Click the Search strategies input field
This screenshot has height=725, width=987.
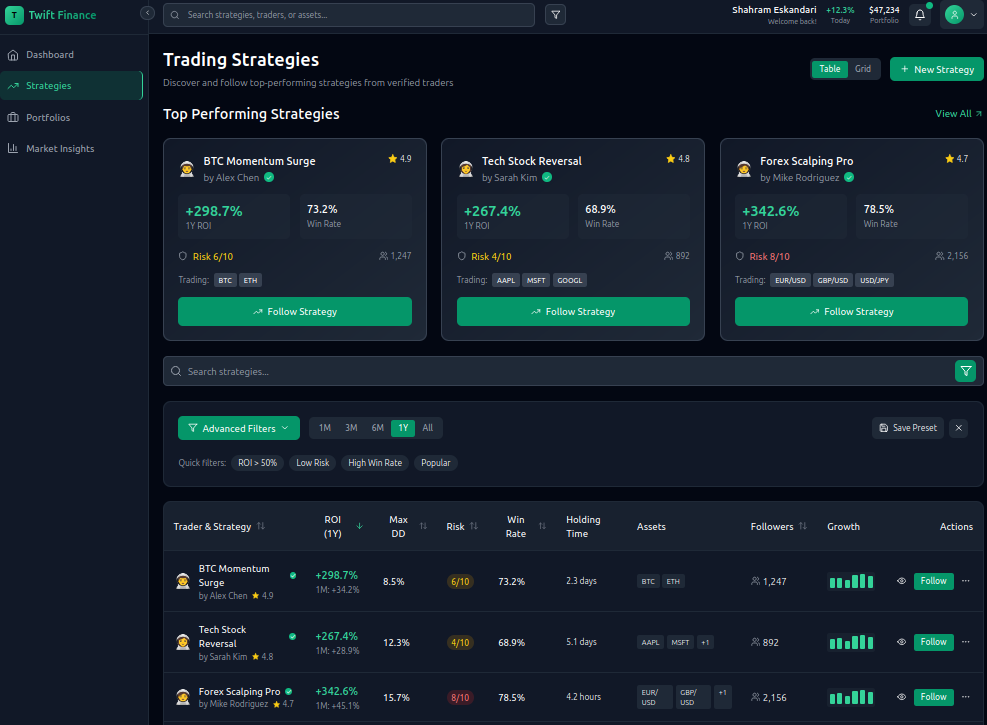(560, 371)
